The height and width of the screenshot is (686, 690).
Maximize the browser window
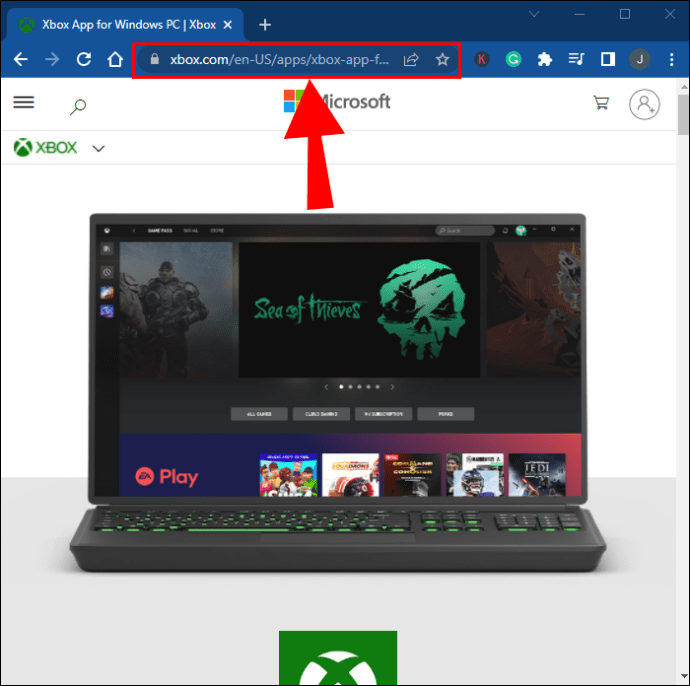pyautogui.click(x=625, y=14)
